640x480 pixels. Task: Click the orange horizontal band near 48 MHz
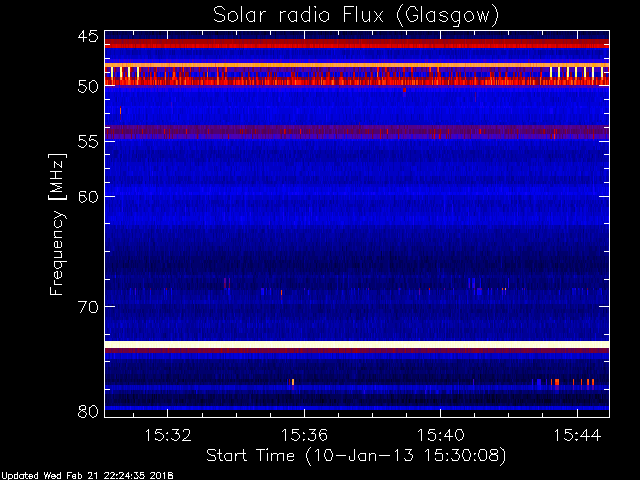pyautogui.click(x=357, y=65)
